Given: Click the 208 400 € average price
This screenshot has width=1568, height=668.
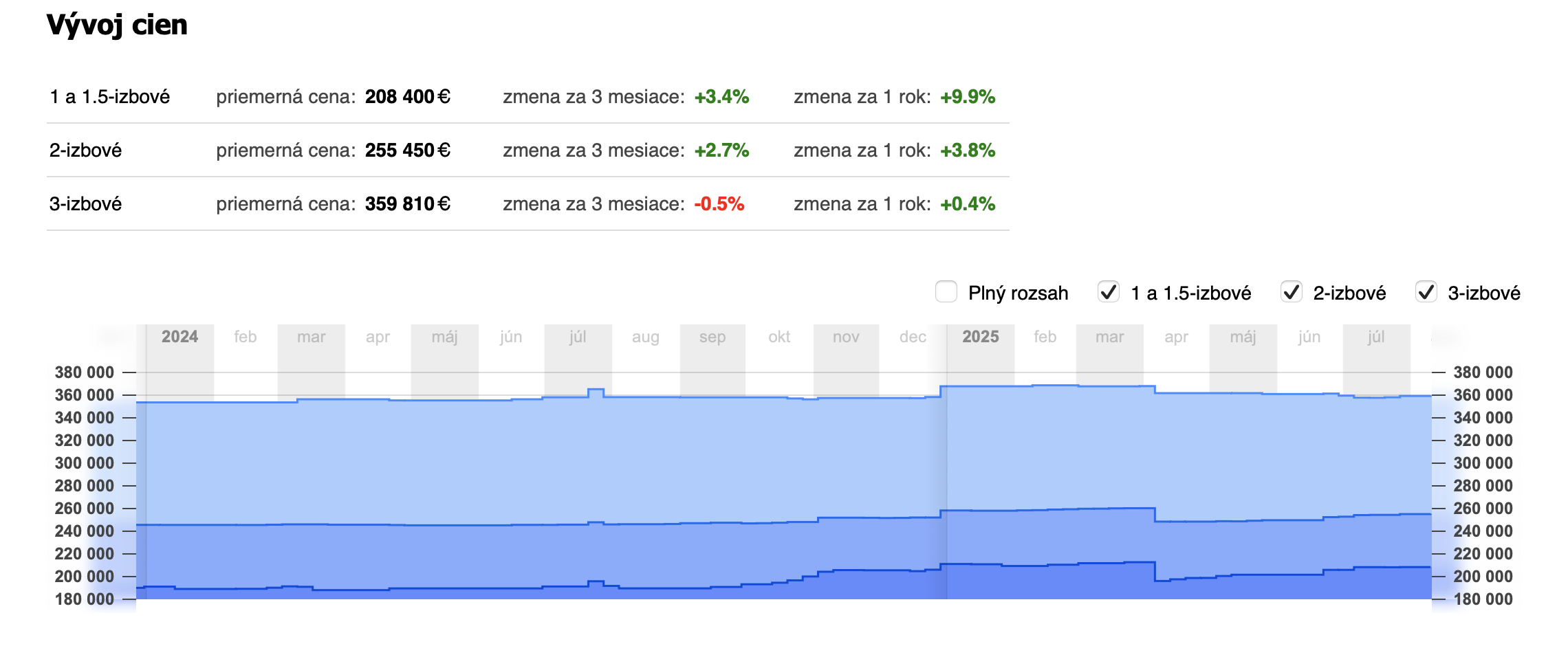Looking at the screenshot, I should point(407,97).
